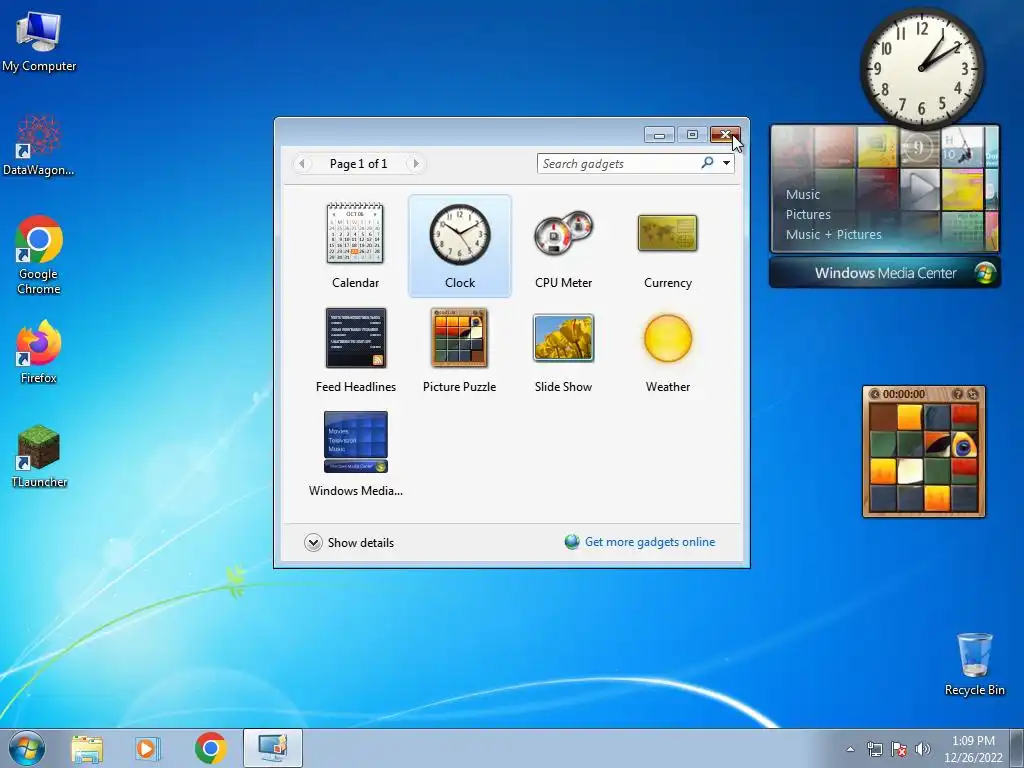Open Chrome from the taskbar

pyautogui.click(x=210, y=748)
